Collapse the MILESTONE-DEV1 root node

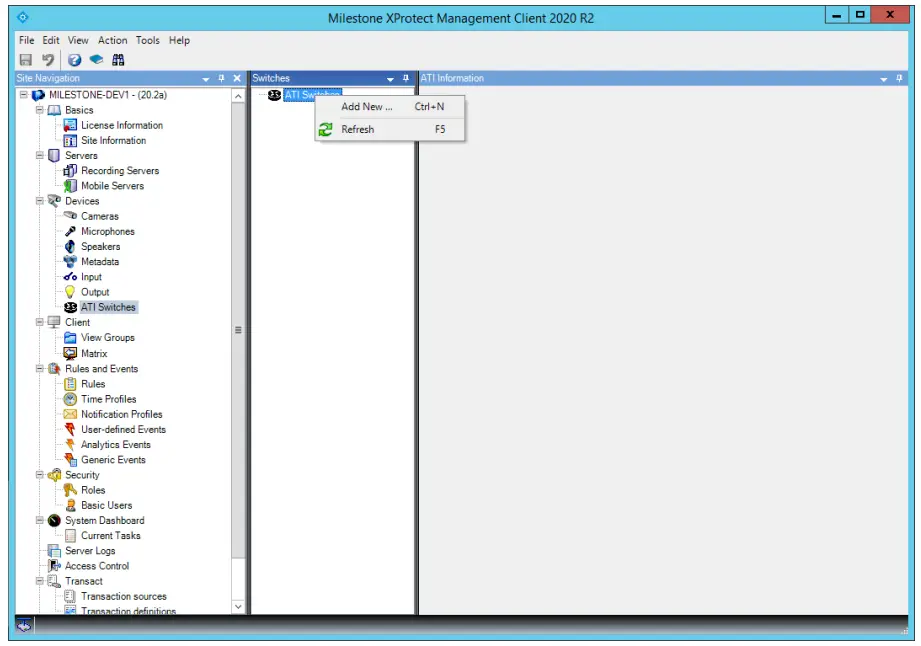(x=23, y=95)
